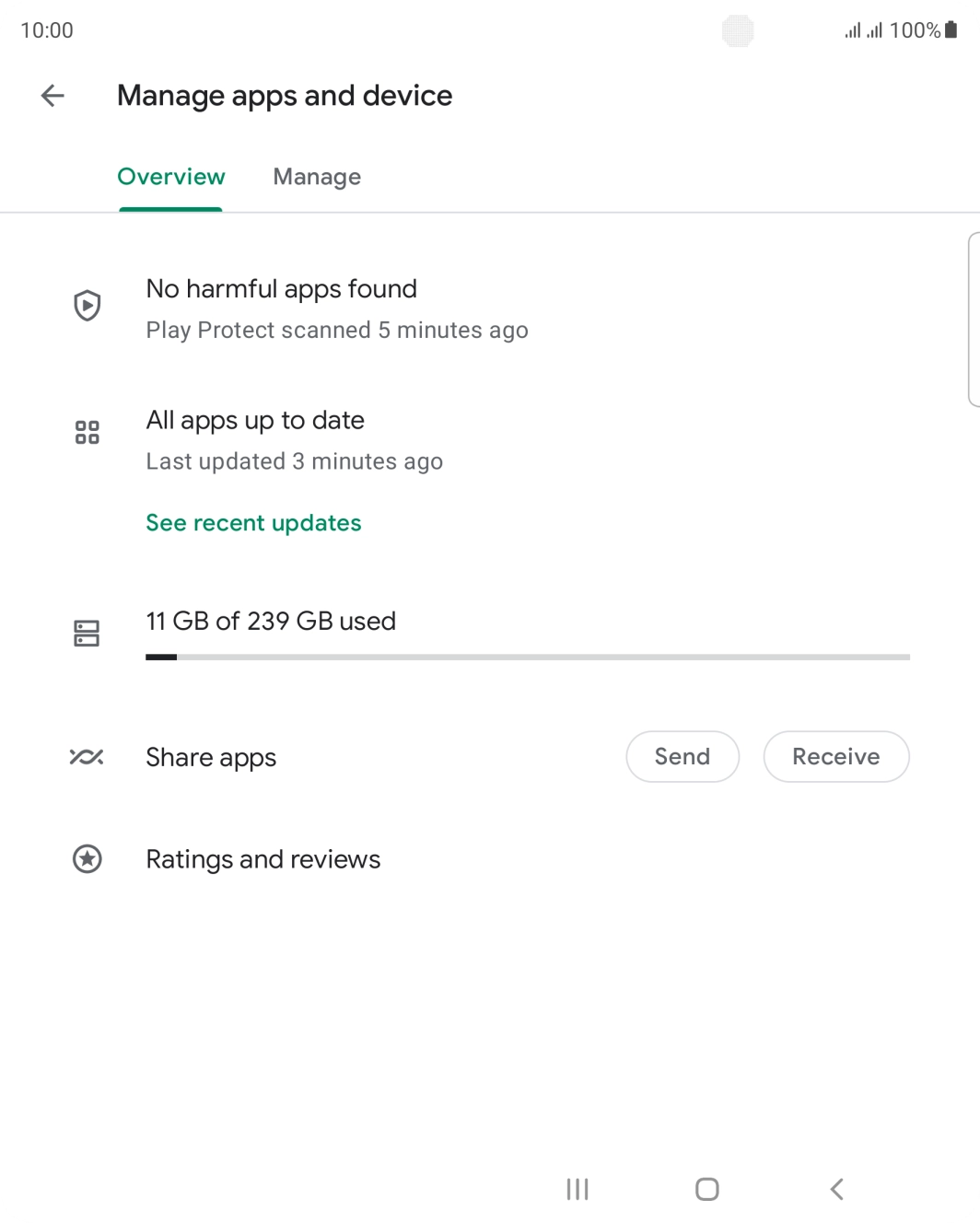Screen dimensions: 980x1223
Task: Tap the back arrow in the header
Action: coord(52,96)
